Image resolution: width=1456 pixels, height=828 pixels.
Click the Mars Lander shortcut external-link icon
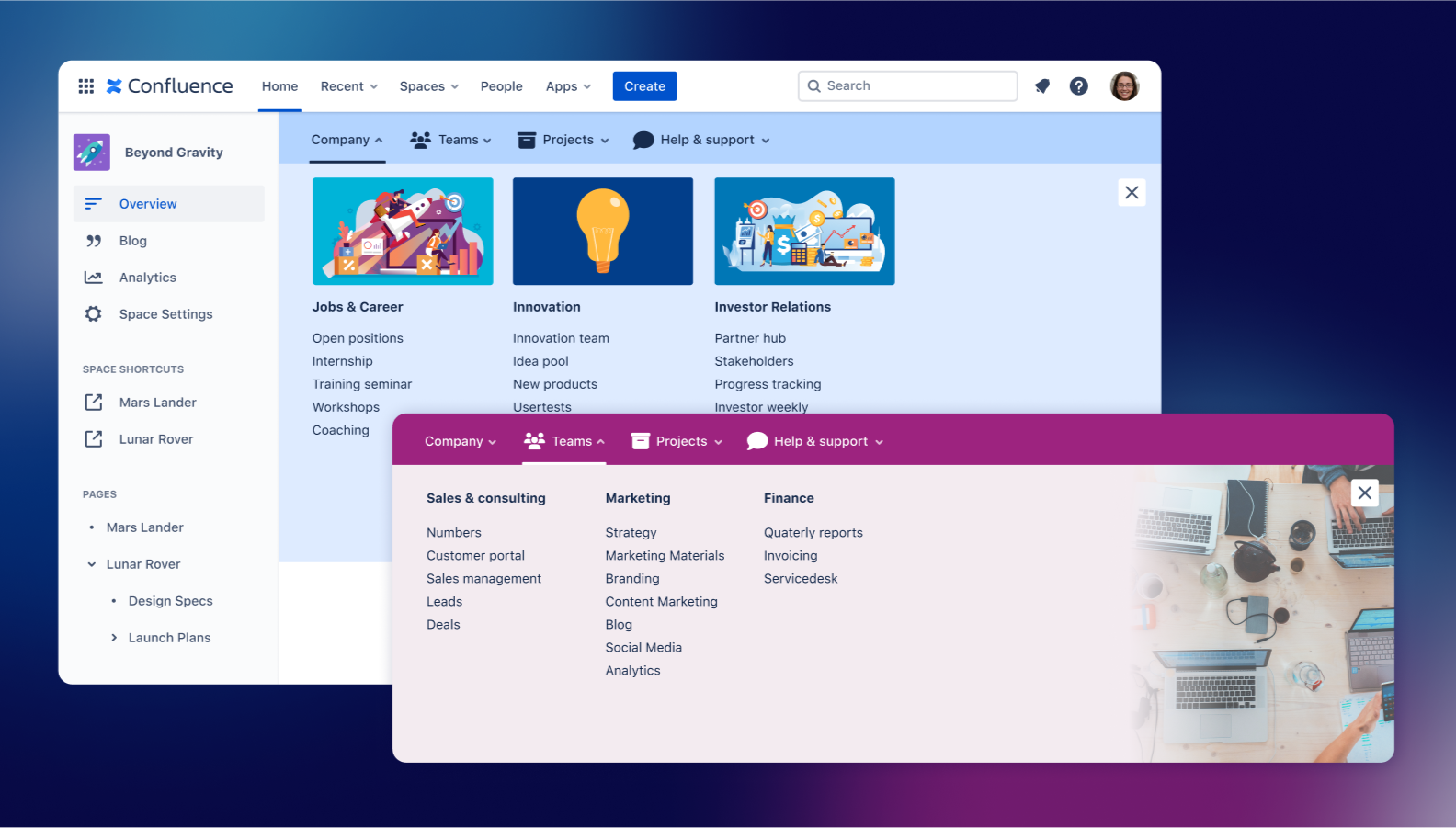(x=94, y=403)
